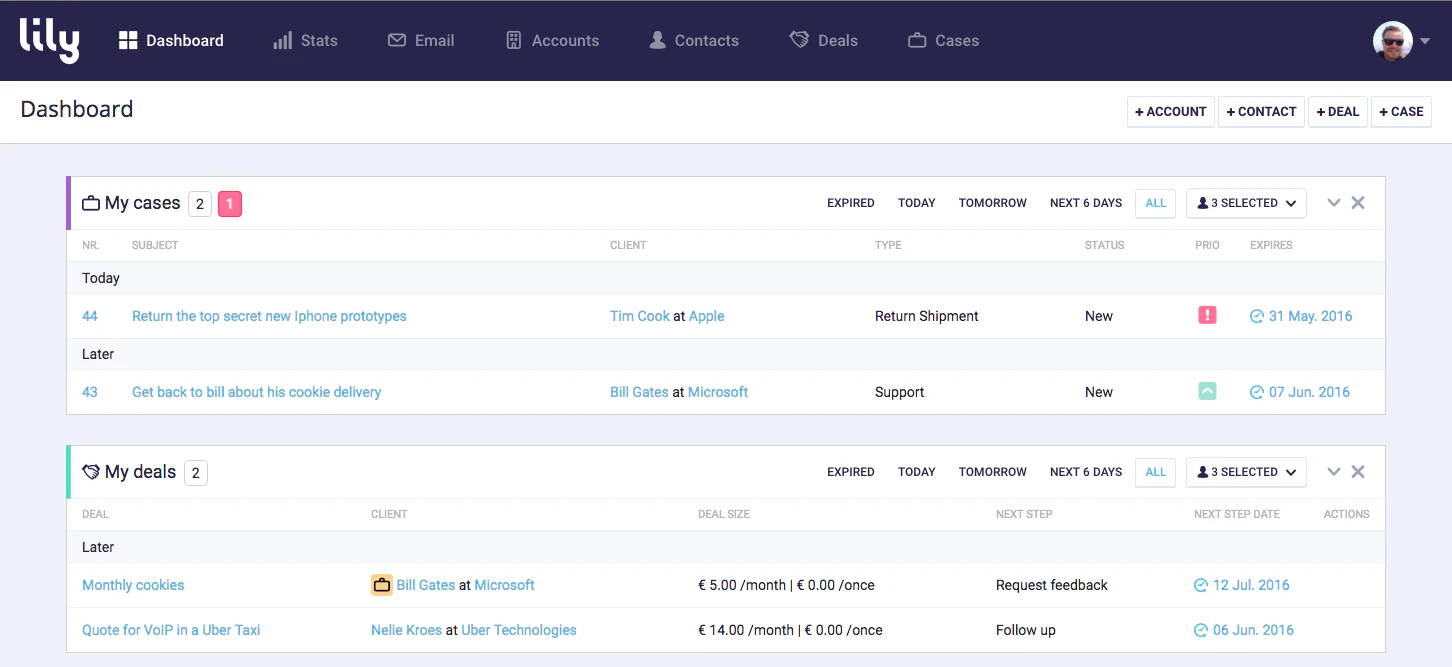Image resolution: width=1452 pixels, height=667 pixels.
Task: Click the lily logo
Action: point(49,40)
